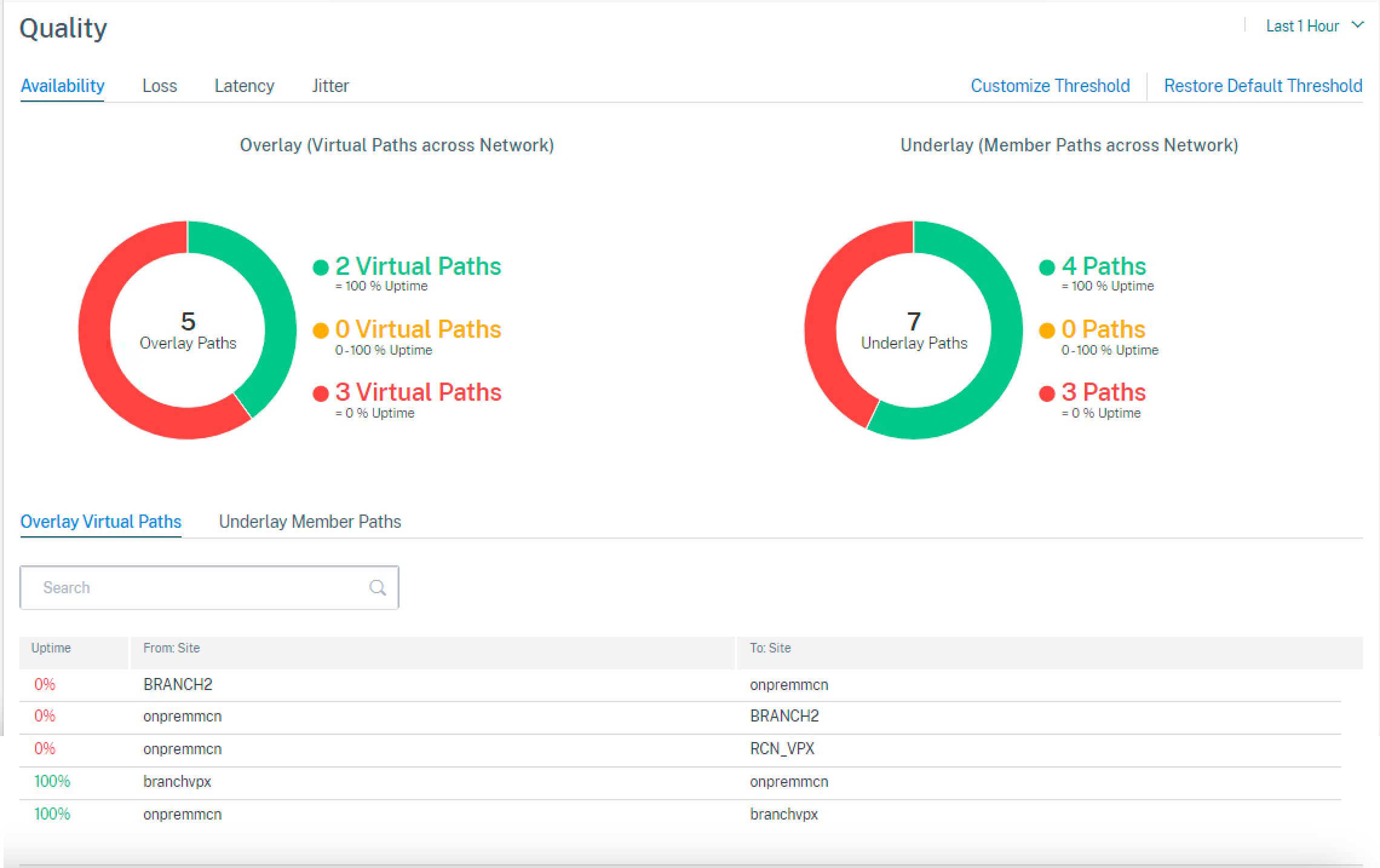Image resolution: width=1380 pixels, height=868 pixels.
Task: Click the orange dot beside 0 Paths
Action: (1047, 330)
